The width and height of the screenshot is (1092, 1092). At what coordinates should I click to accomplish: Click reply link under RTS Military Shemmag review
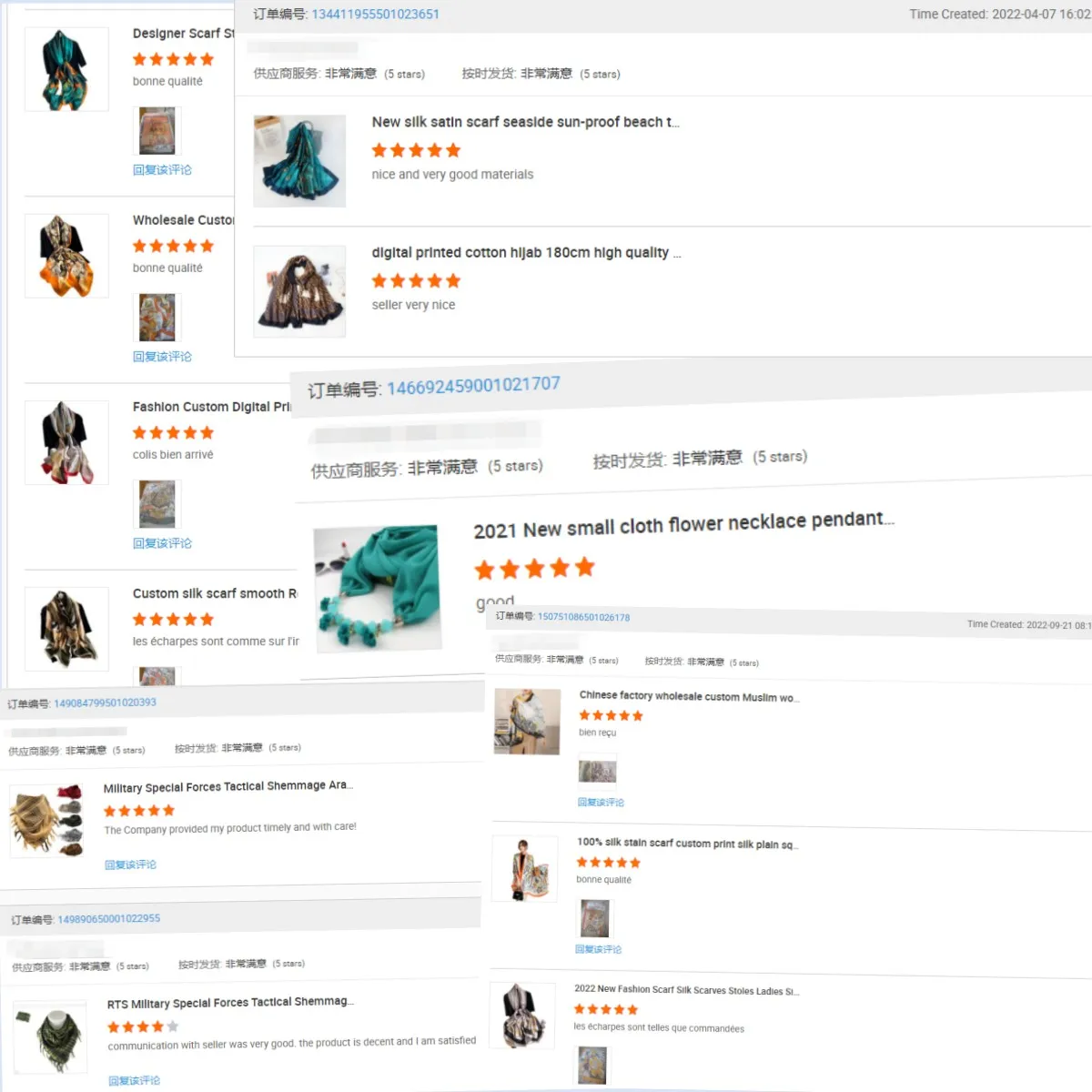(x=134, y=1081)
